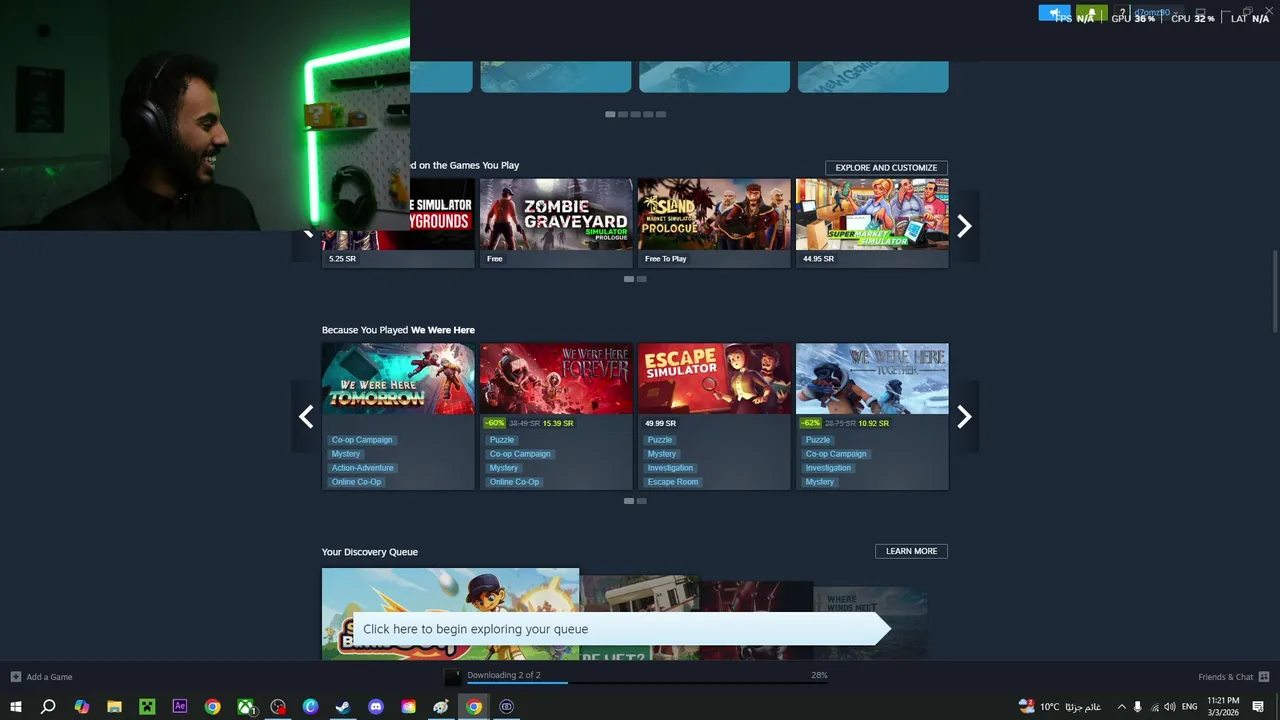The height and width of the screenshot is (720, 1280).
Task: Click the Friends & Chat grid icon
Action: coord(1264,677)
